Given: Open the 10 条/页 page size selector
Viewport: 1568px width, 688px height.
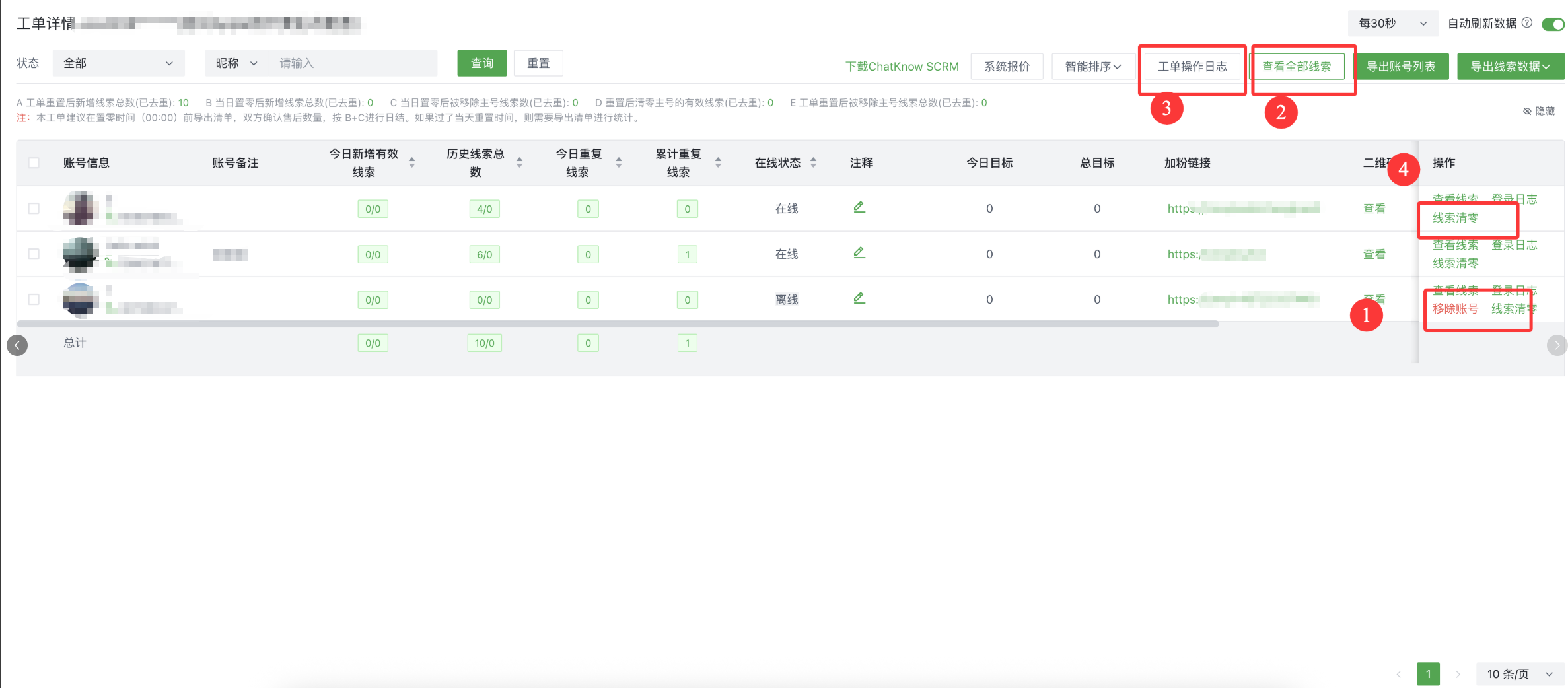Looking at the screenshot, I should (1518, 674).
